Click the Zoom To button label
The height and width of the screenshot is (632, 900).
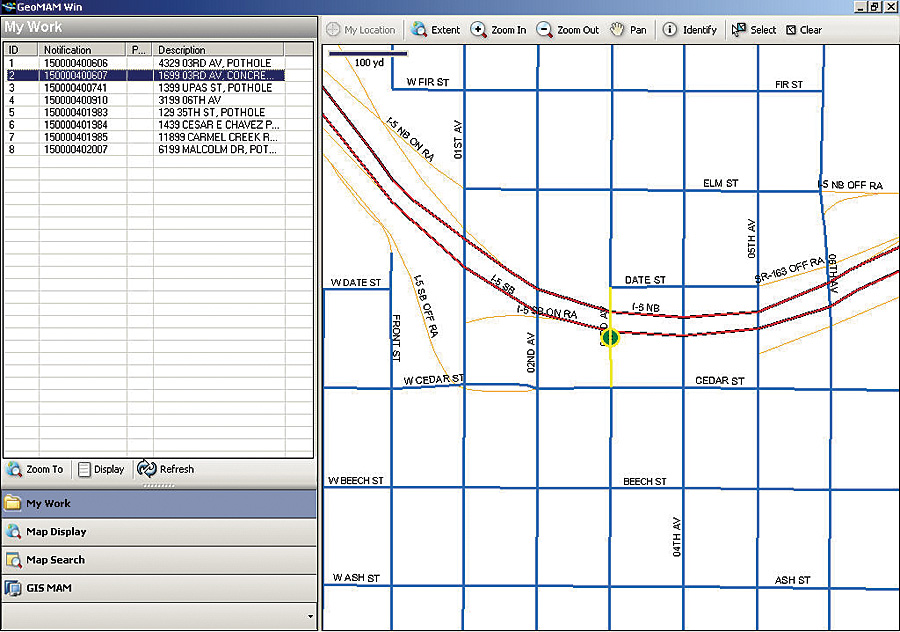pos(45,469)
